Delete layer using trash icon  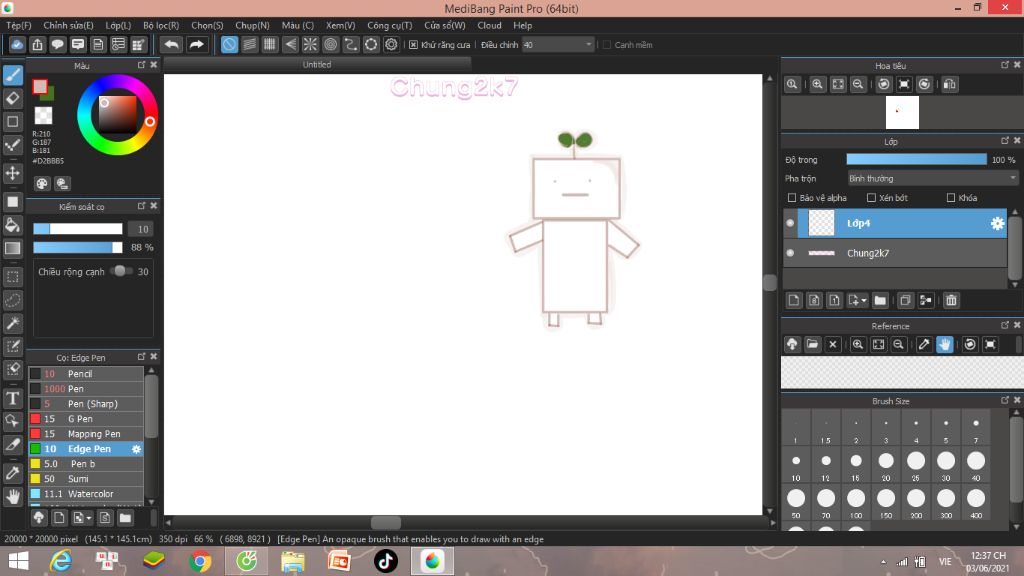[x=951, y=300]
